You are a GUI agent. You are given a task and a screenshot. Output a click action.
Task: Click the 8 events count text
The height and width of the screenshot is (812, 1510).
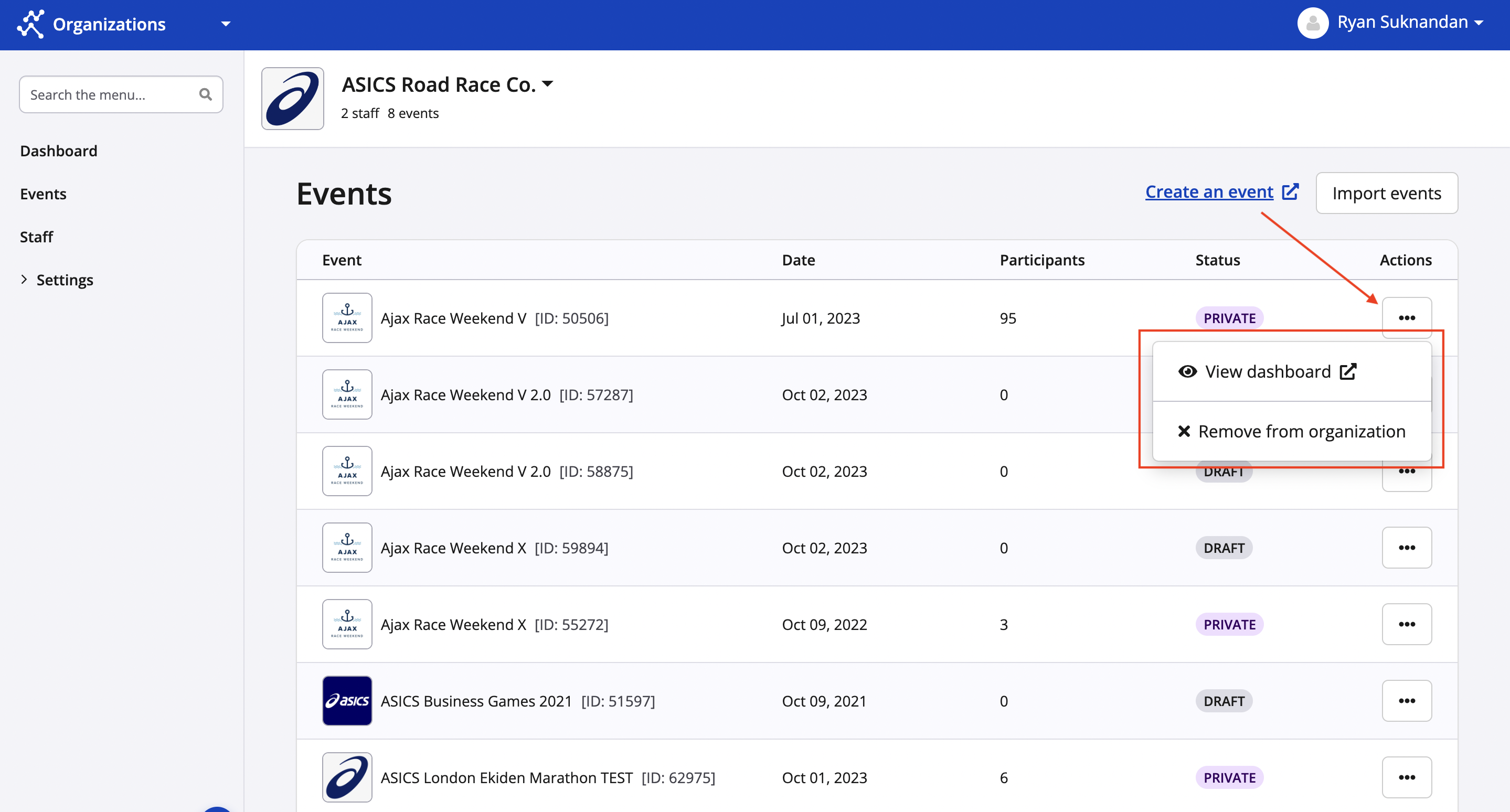click(x=413, y=113)
